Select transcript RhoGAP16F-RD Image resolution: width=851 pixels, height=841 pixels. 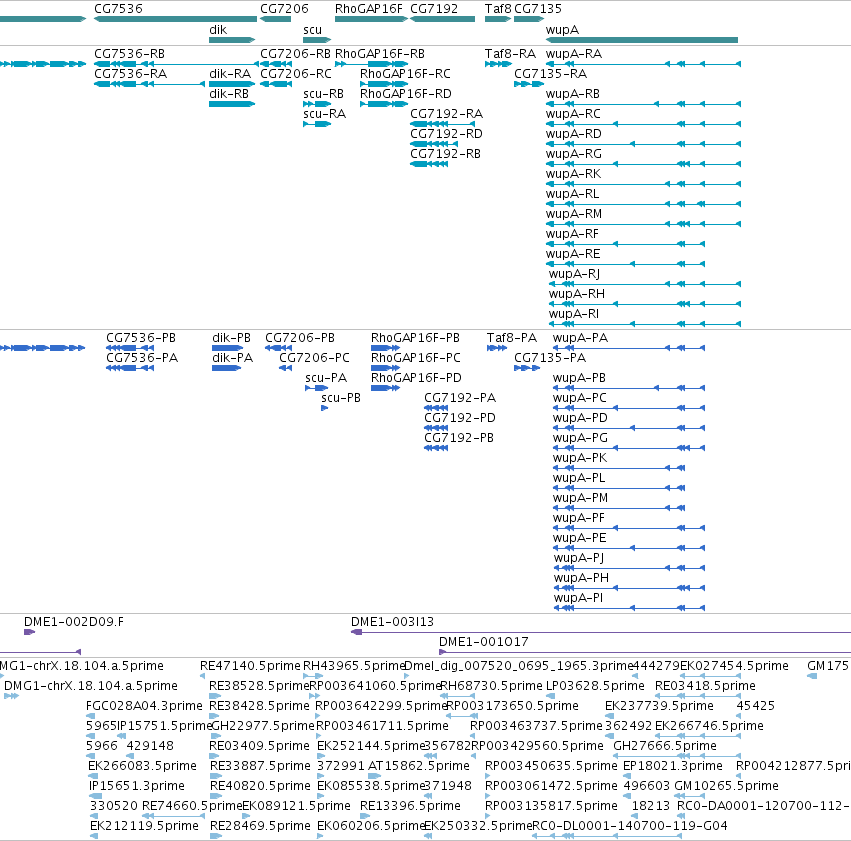(x=405, y=94)
